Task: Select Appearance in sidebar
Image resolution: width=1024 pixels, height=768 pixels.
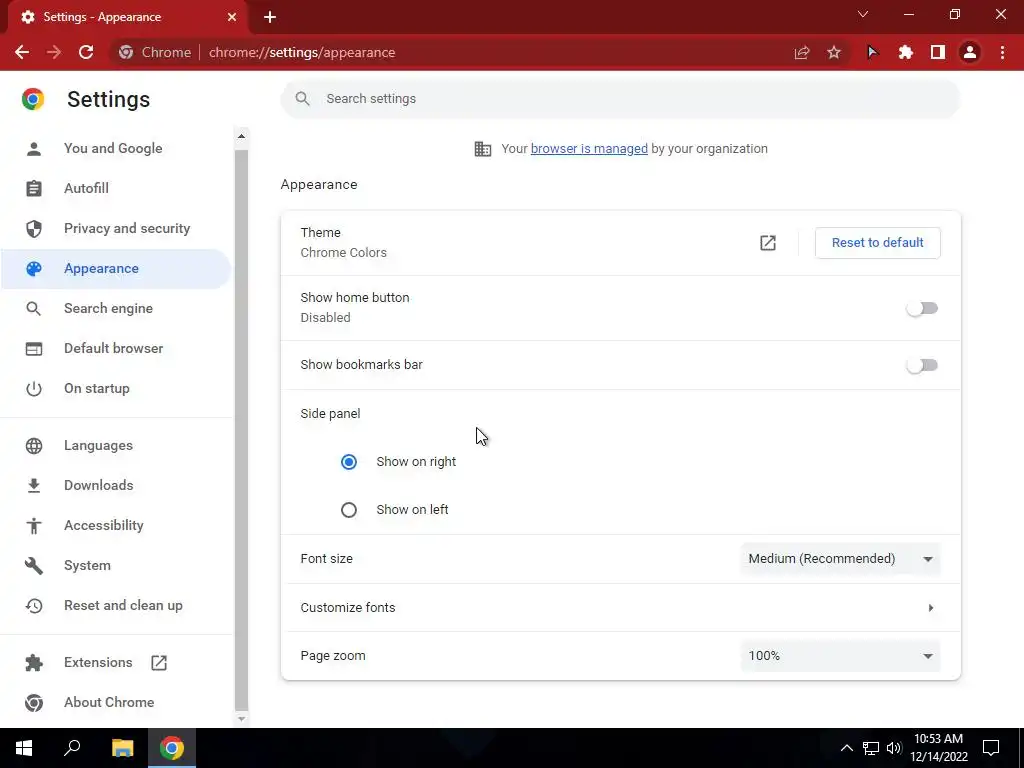Action: coord(115,268)
